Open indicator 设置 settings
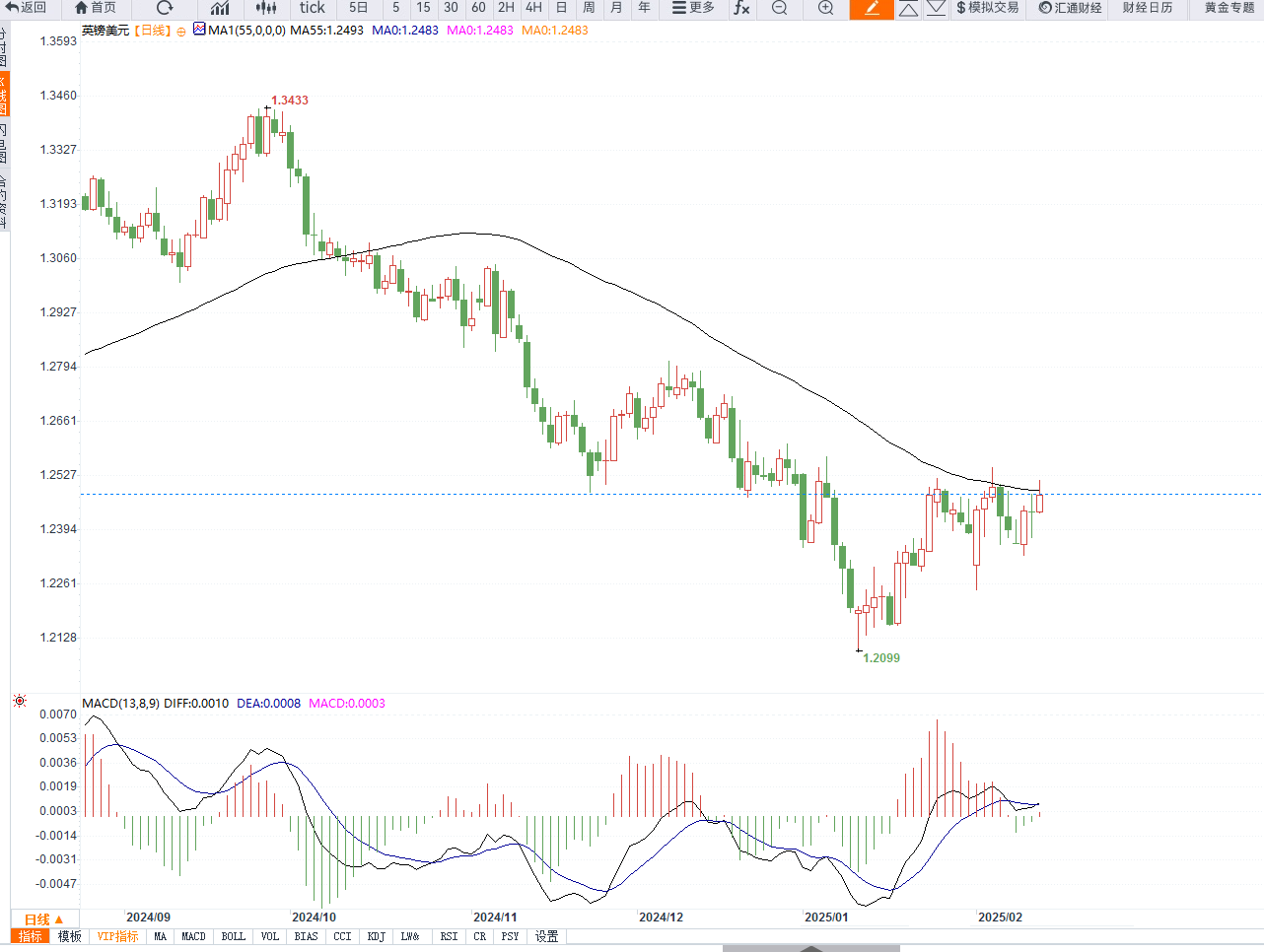Viewport: 1264px width, 952px height. tap(546, 936)
